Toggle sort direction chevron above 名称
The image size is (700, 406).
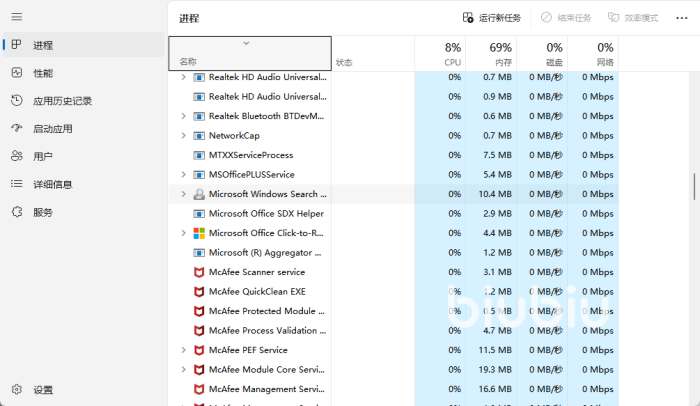[x=246, y=43]
